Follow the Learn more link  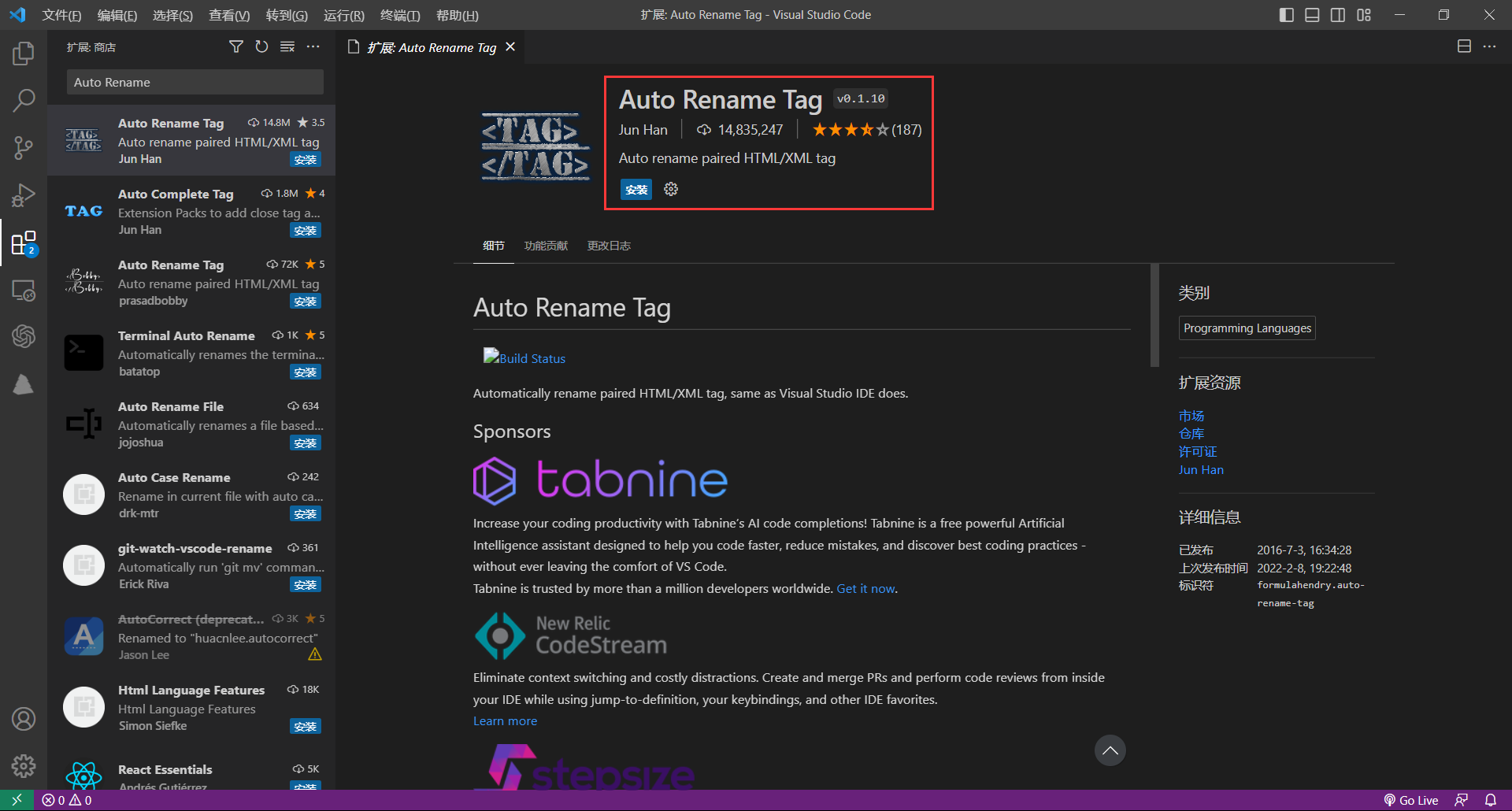click(505, 720)
